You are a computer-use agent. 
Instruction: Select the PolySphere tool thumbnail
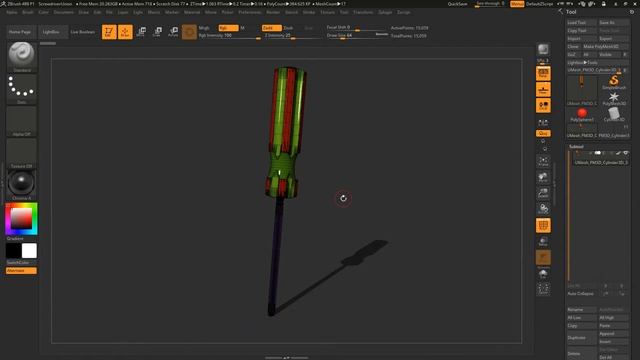pyautogui.click(x=582, y=115)
